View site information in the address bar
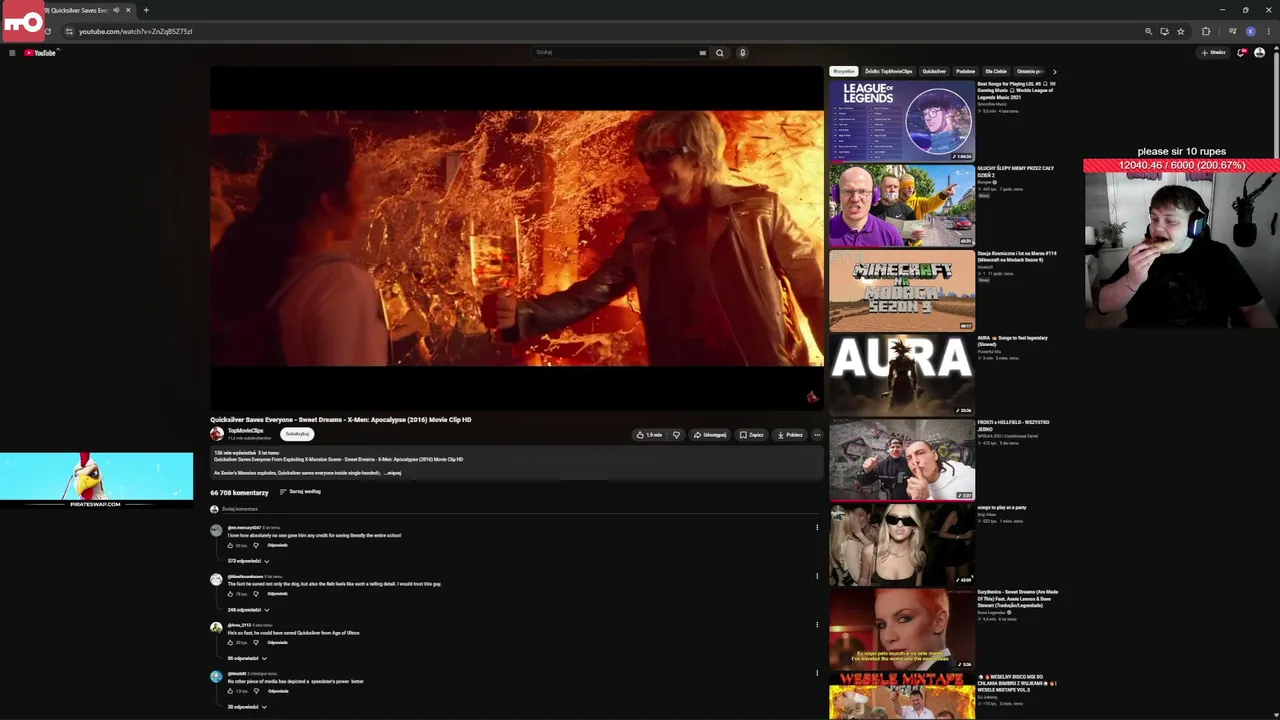 point(69,31)
